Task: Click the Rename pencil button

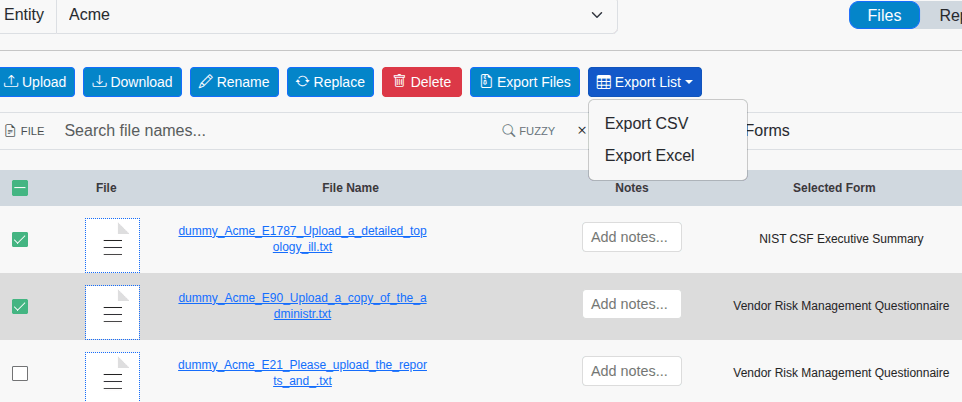Action: tap(233, 82)
